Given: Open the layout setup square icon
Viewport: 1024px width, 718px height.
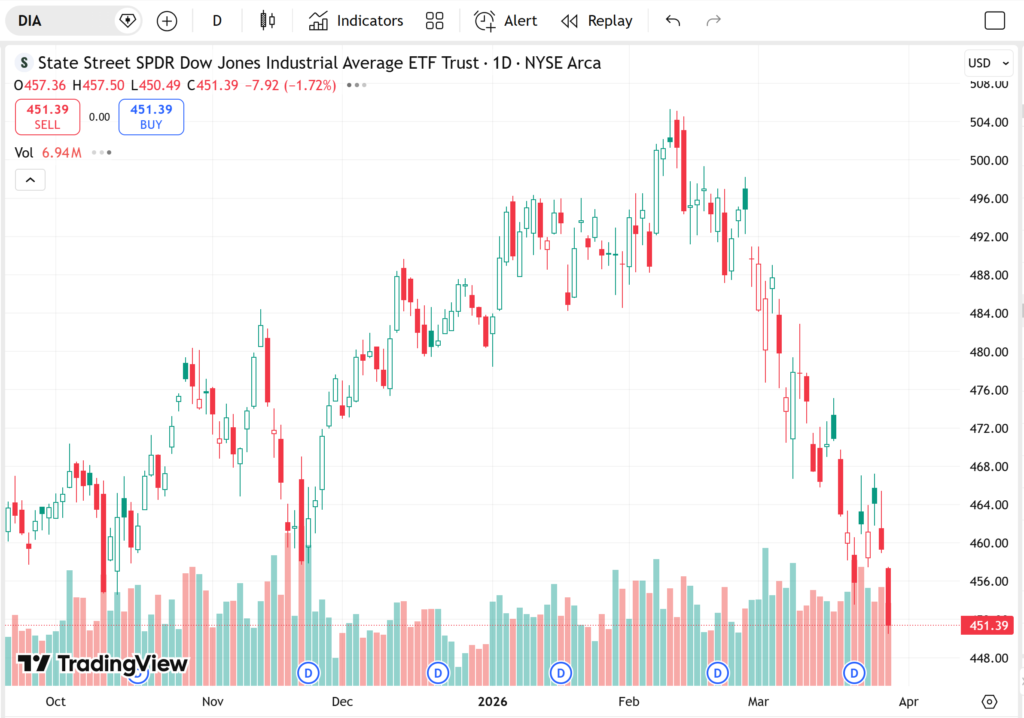Looking at the screenshot, I should [x=994, y=21].
